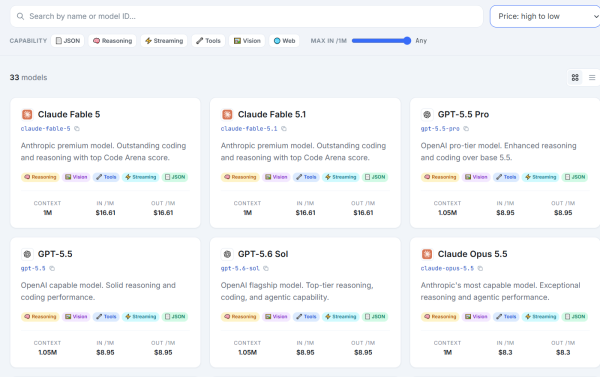This screenshot has height=377, width=600.
Task: Click the Streaming tag on the GPT-5.5 card
Action: (140, 317)
